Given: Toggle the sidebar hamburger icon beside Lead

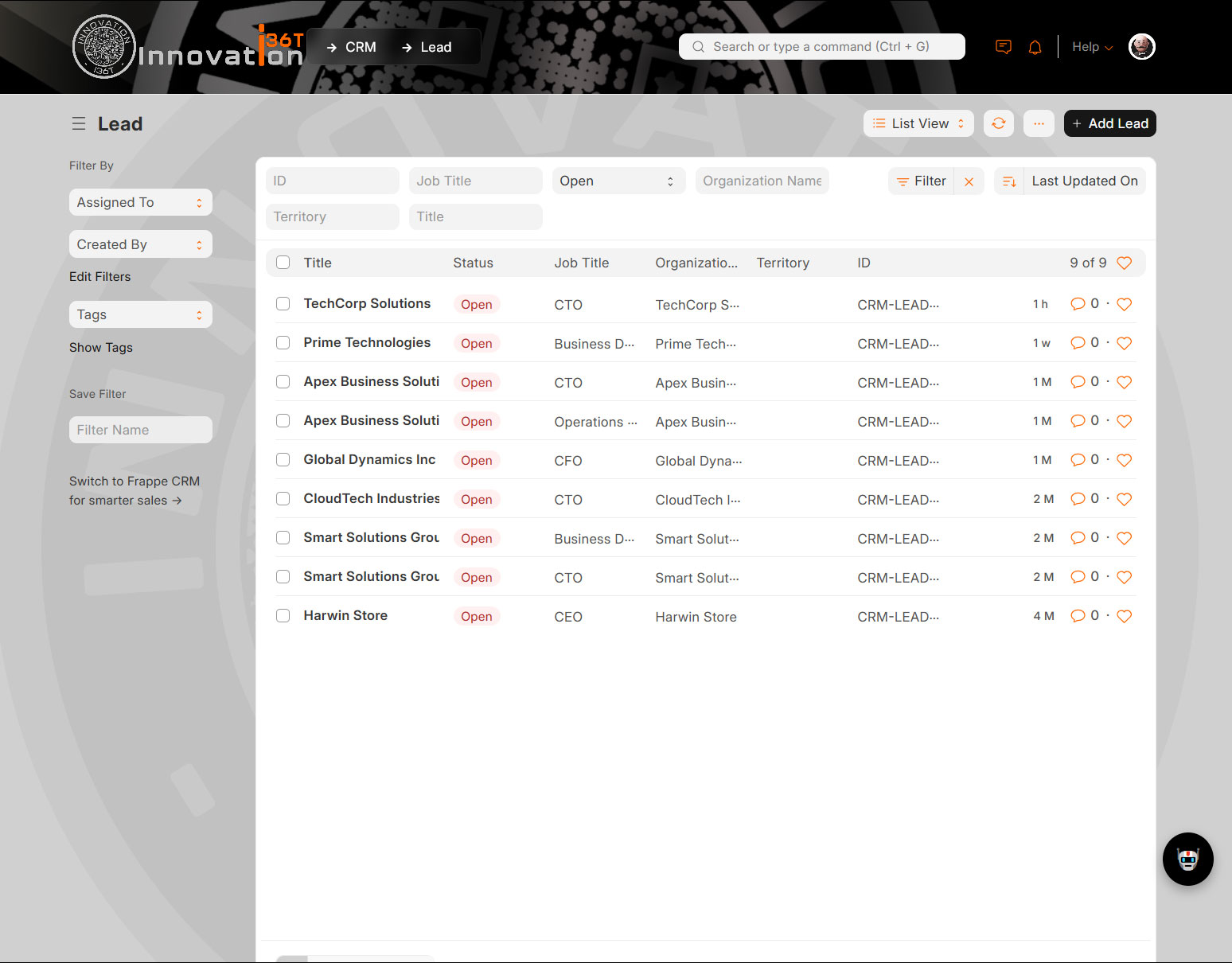Looking at the screenshot, I should [79, 124].
